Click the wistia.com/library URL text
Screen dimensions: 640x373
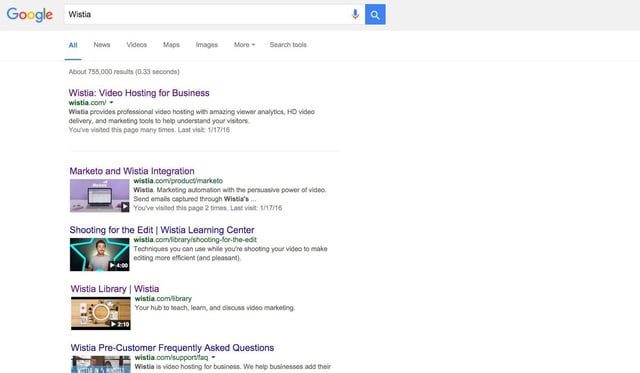(163, 299)
